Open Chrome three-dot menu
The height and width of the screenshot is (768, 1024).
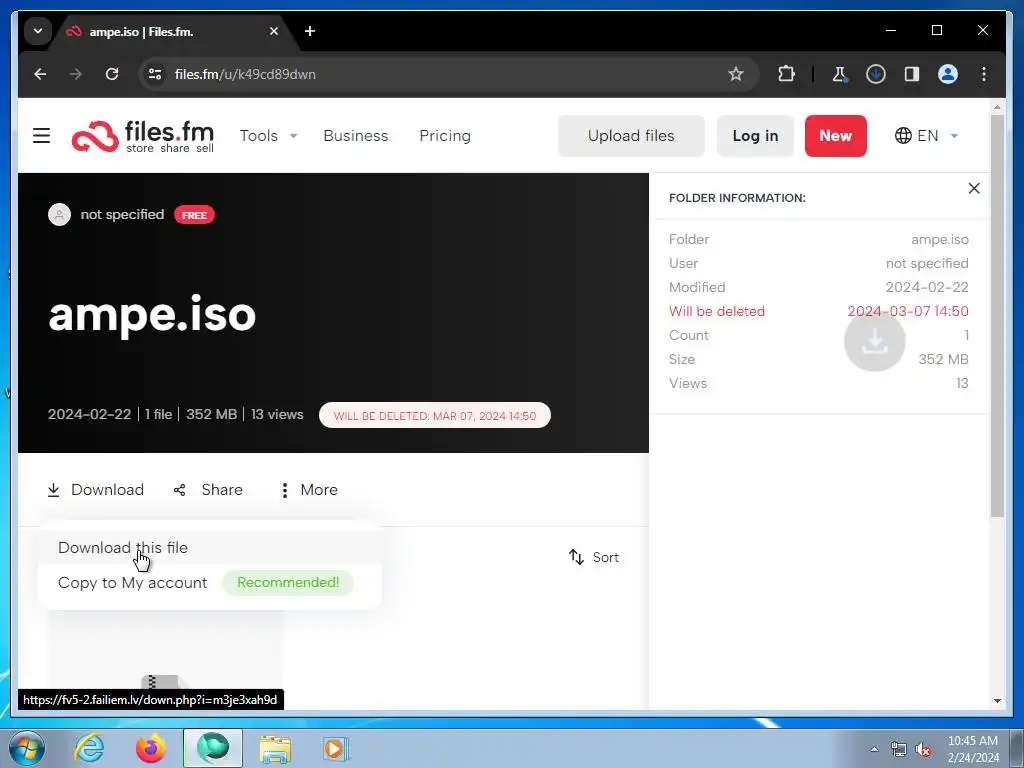coord(984,74)
